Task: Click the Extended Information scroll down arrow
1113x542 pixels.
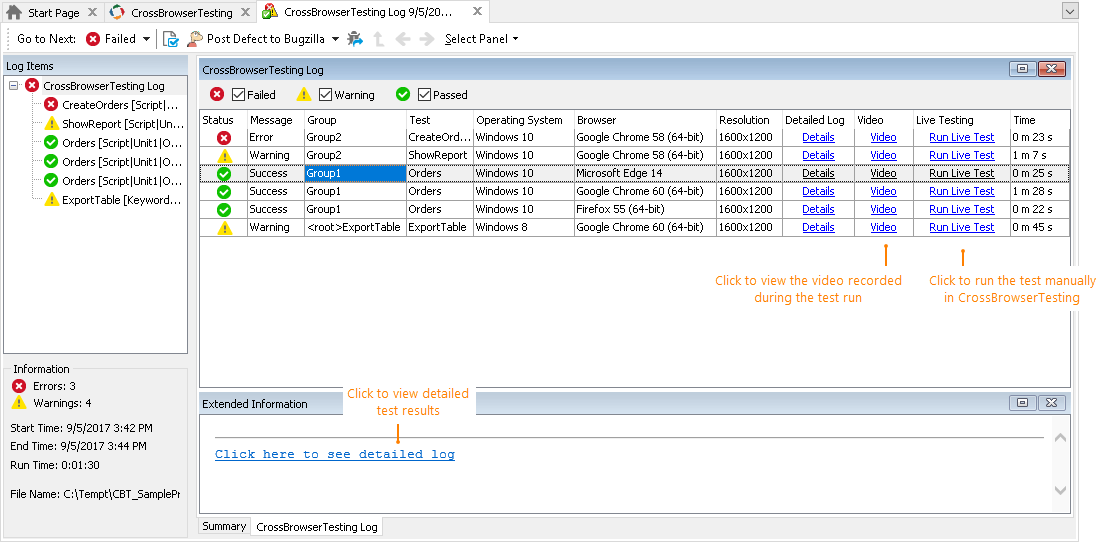Action: (x=1060, y=490)
